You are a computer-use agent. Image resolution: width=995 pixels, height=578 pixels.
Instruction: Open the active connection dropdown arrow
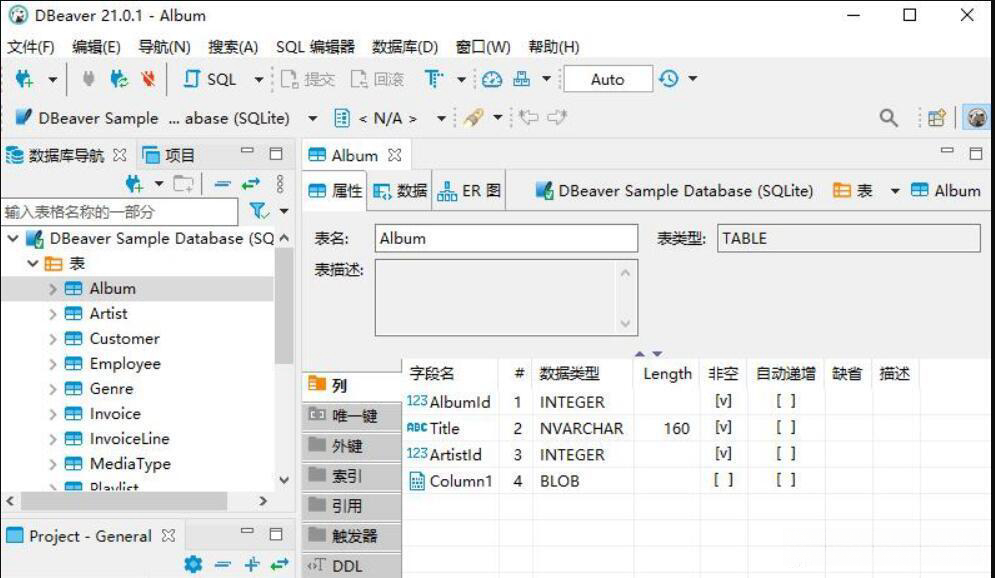pyautogui.click(x=312, y=118)
